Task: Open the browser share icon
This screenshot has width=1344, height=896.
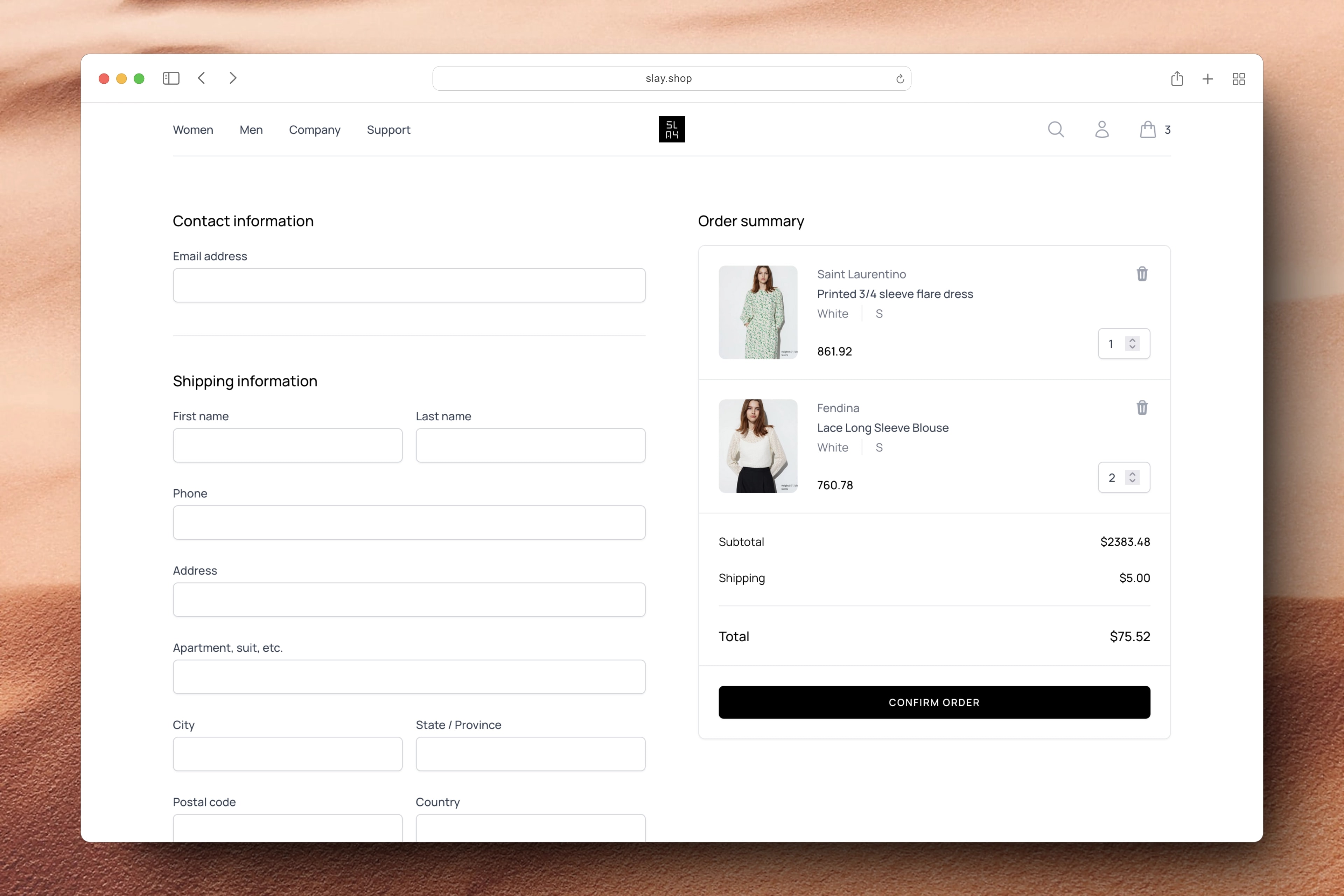Action: [x=1177, y=78]
